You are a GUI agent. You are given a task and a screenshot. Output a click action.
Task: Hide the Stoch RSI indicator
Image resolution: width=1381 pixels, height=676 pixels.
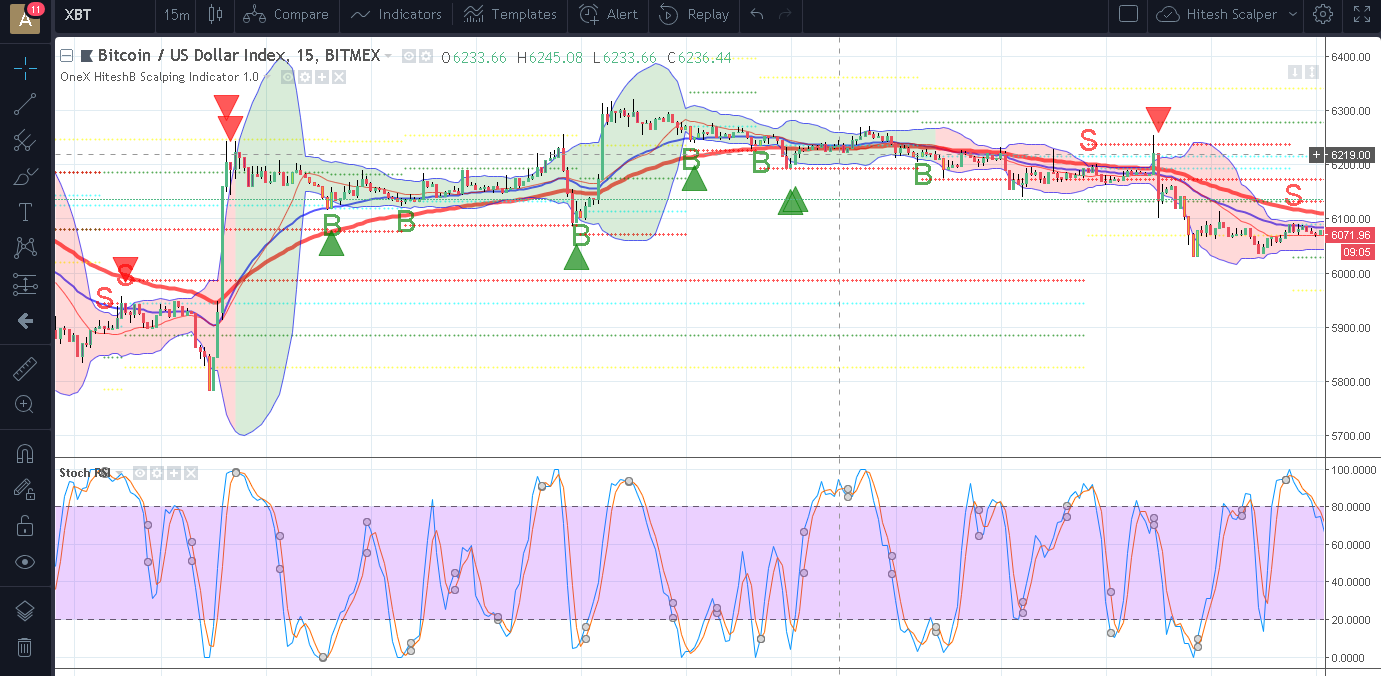[x=140, y=473]
